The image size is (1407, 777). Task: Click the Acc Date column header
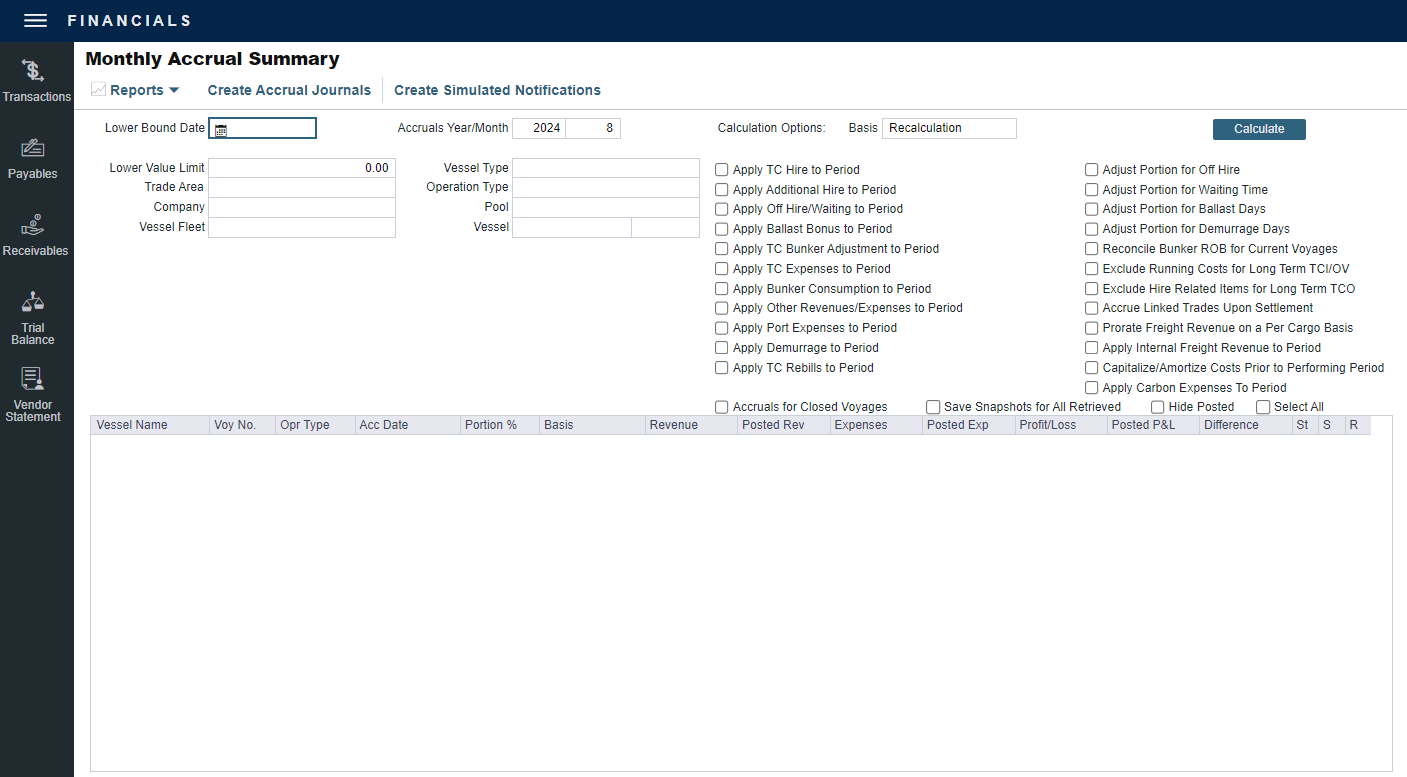[x=407, y=425]
